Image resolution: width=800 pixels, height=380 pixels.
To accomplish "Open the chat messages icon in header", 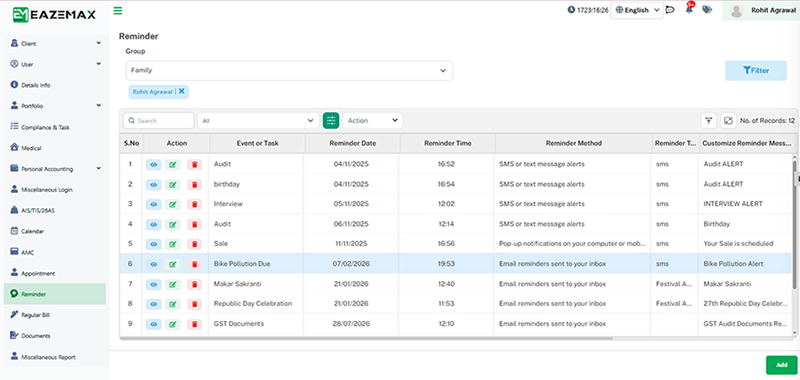I will tap(670, 10).
